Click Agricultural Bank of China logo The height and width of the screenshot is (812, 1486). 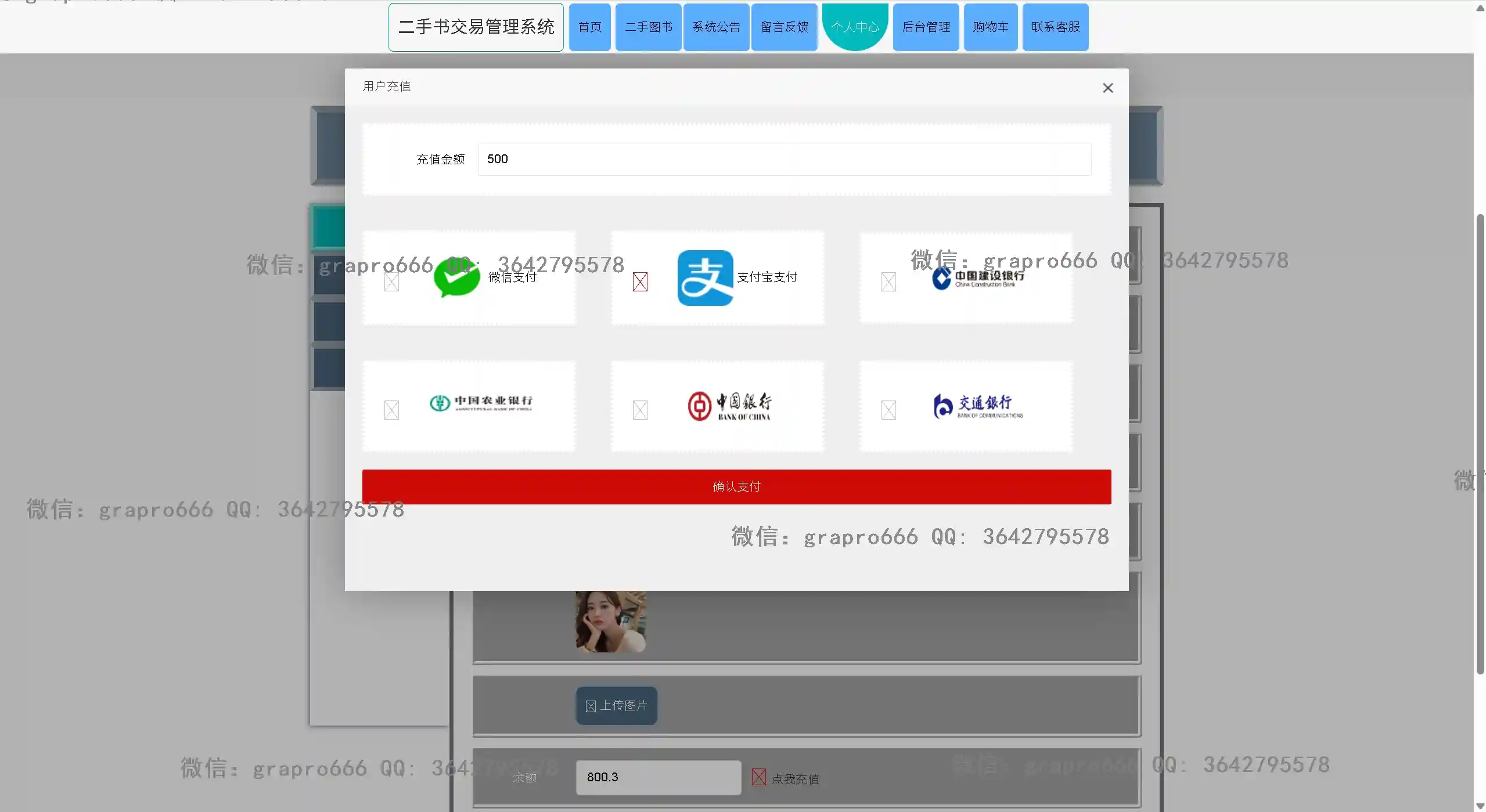coord(481,402)
